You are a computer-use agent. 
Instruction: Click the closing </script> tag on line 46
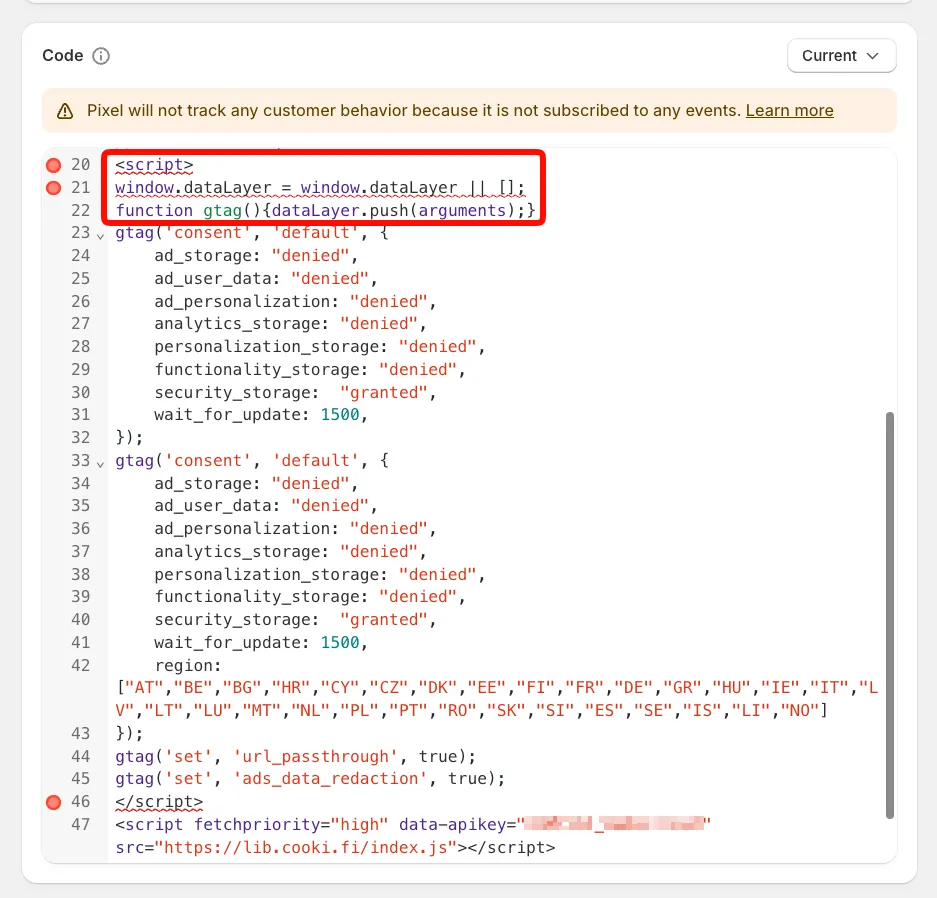pos(159,802)
